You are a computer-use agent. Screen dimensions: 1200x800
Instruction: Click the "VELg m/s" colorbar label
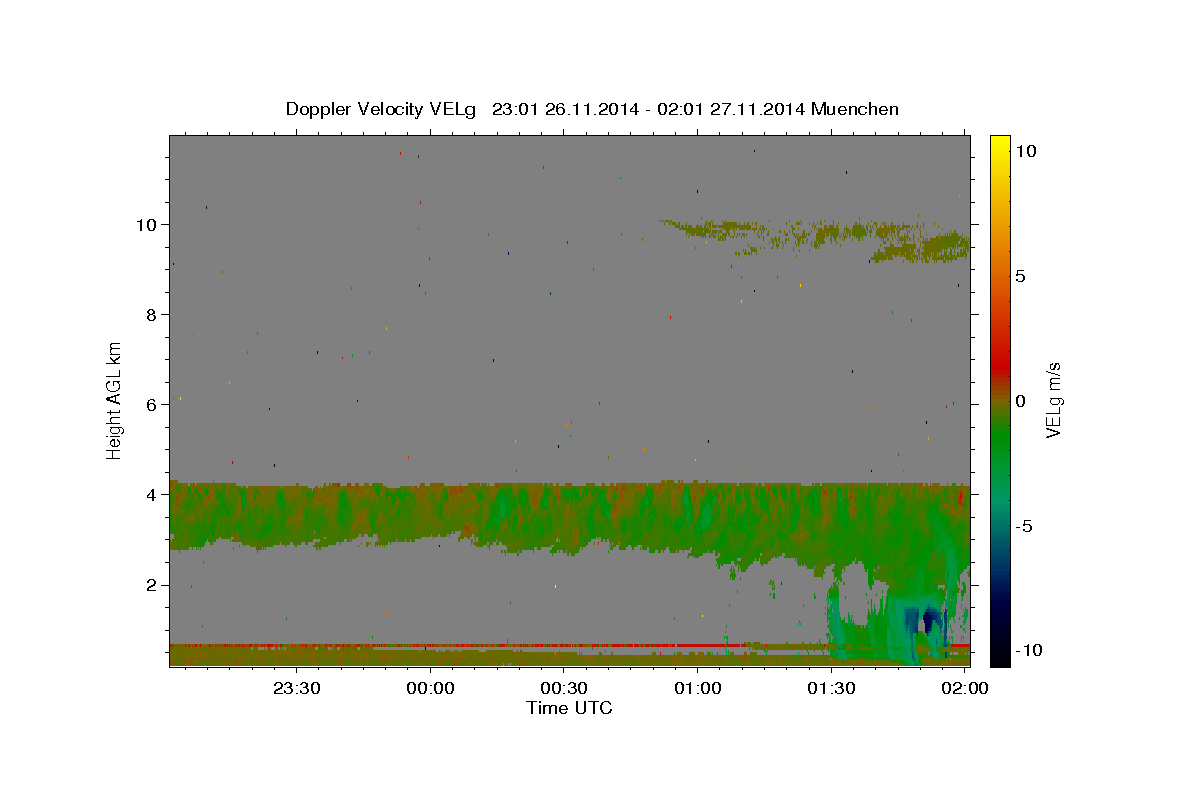coord(1053,400)
